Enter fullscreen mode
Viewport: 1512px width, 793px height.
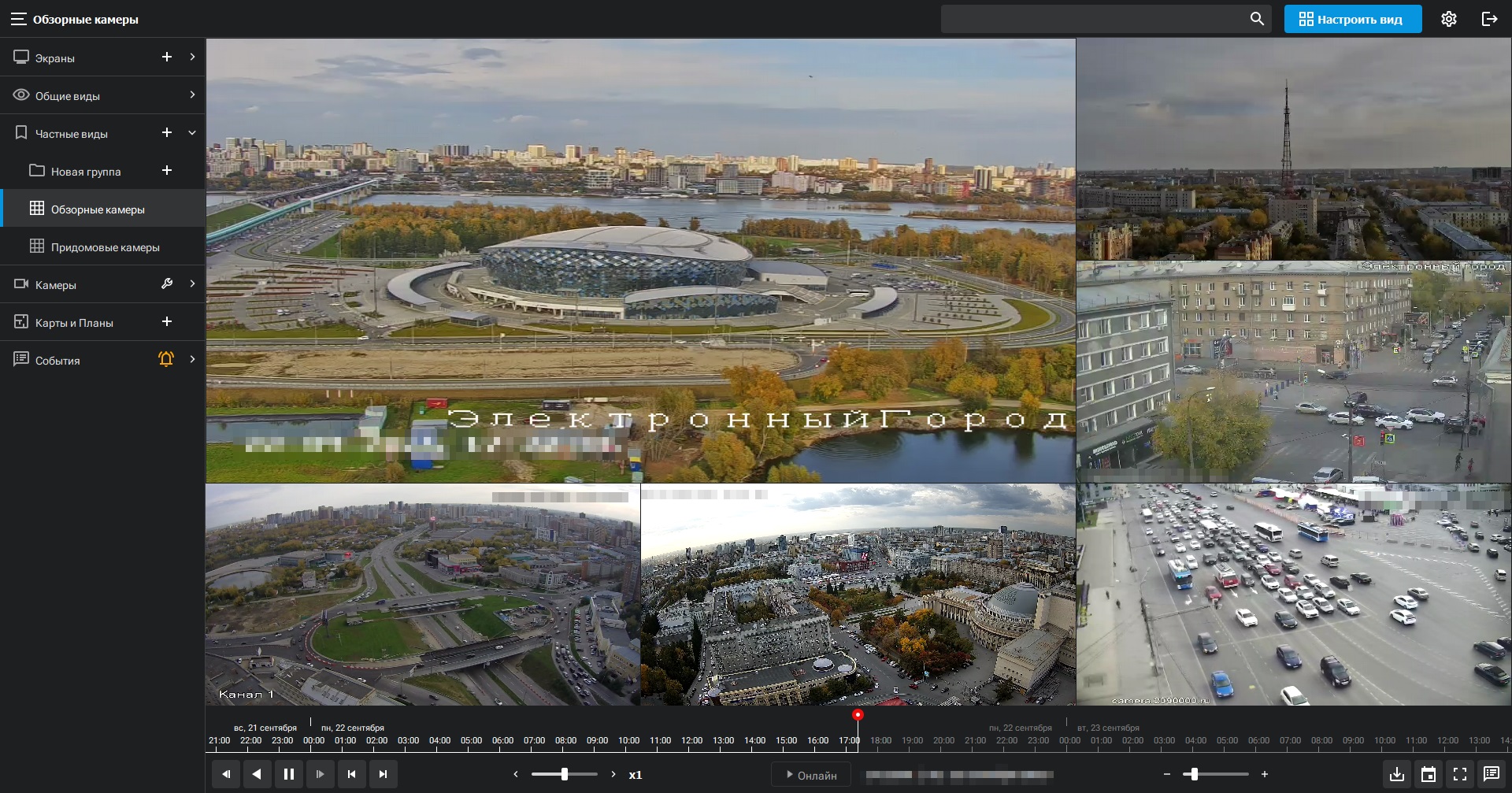(1460, 774)
